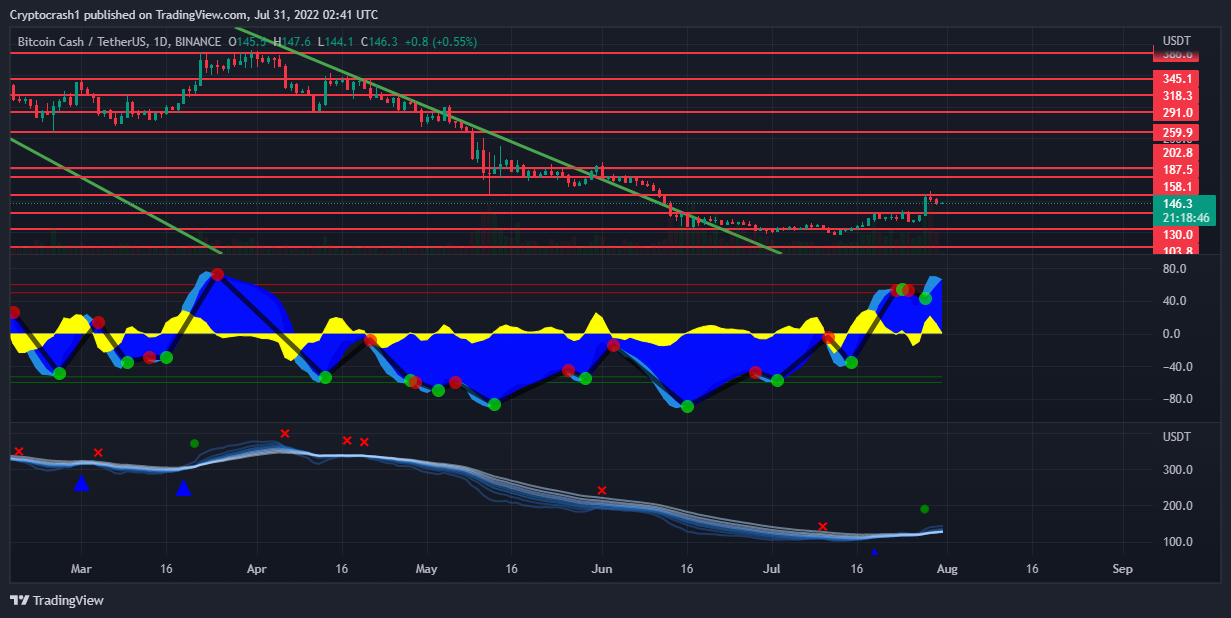Click the close value C146.3 in legend
Screen dimensions: 1231x618
[379, 42]
